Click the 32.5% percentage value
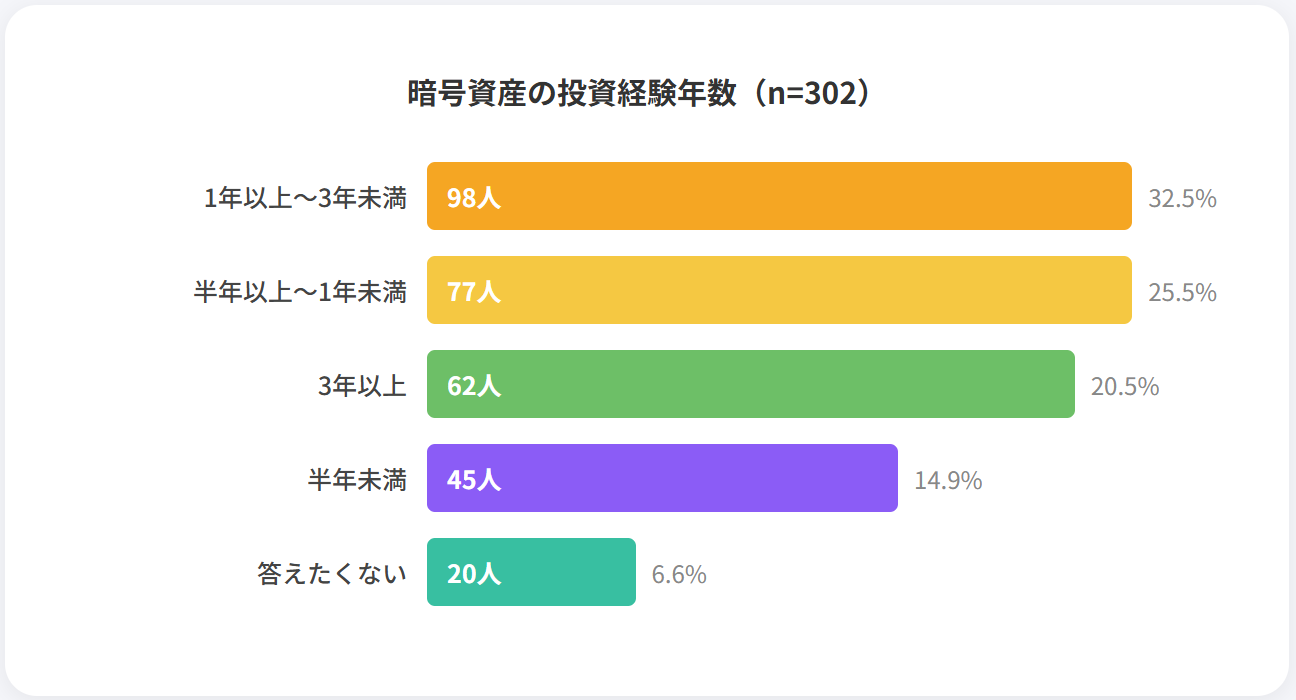The image size is (1296, 700). click(x=1182, y=198)
